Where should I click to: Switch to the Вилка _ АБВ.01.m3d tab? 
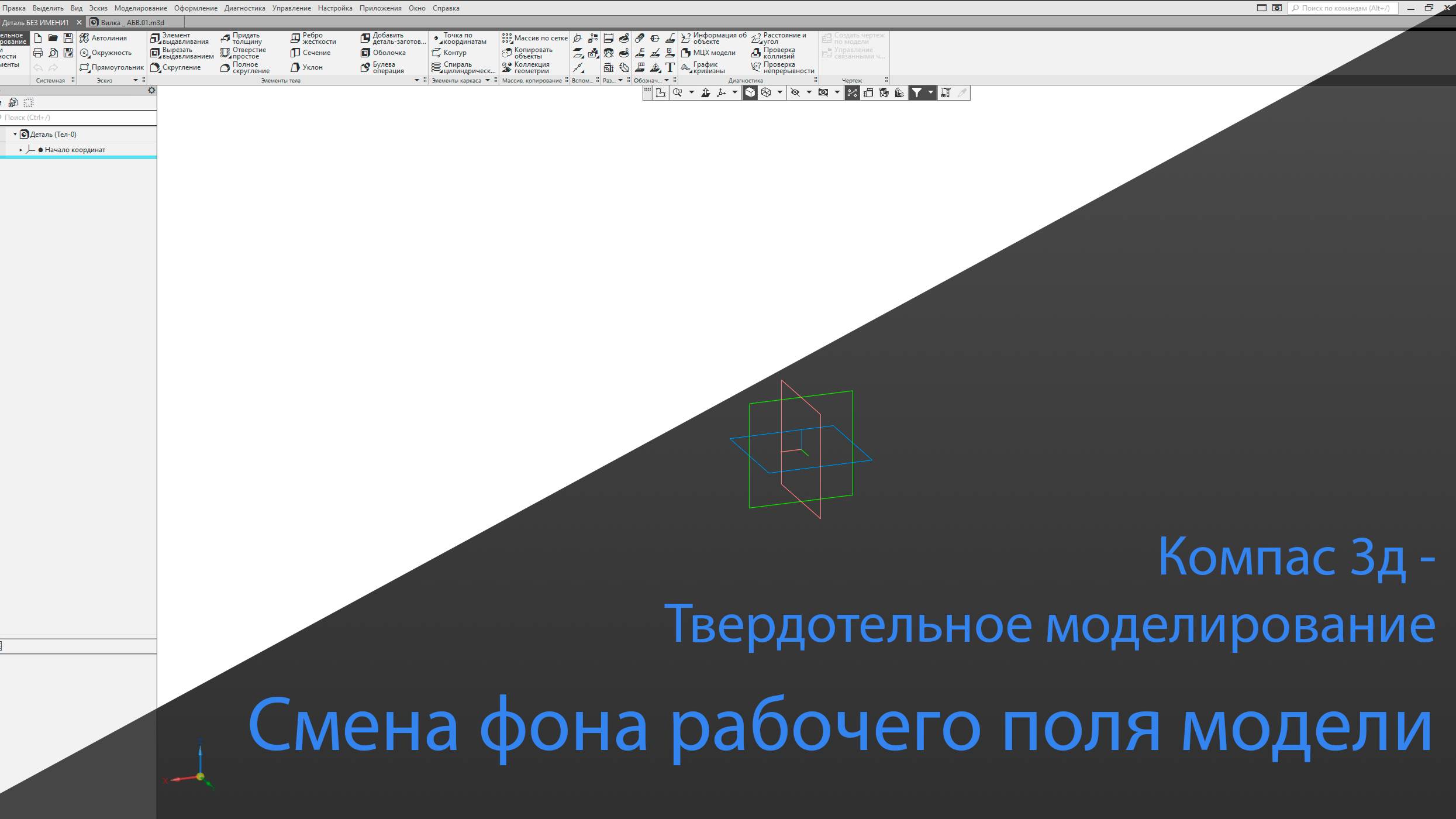(132, 22)
